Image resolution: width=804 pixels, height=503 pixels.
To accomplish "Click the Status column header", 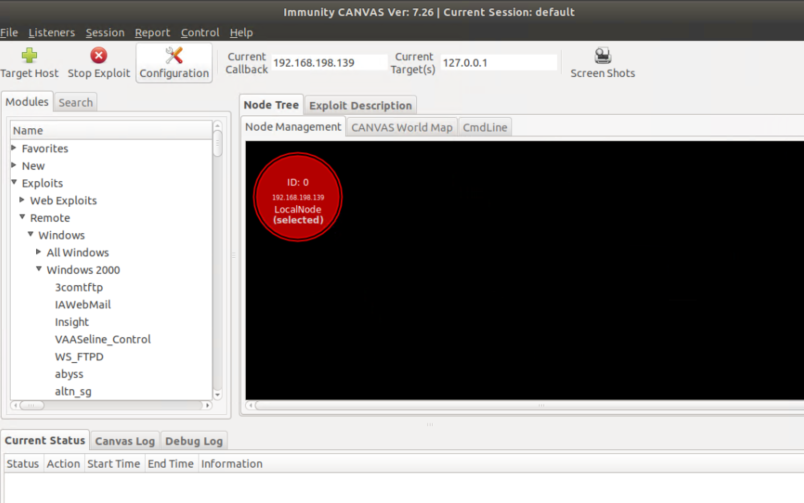I will [x=23, y=464].
